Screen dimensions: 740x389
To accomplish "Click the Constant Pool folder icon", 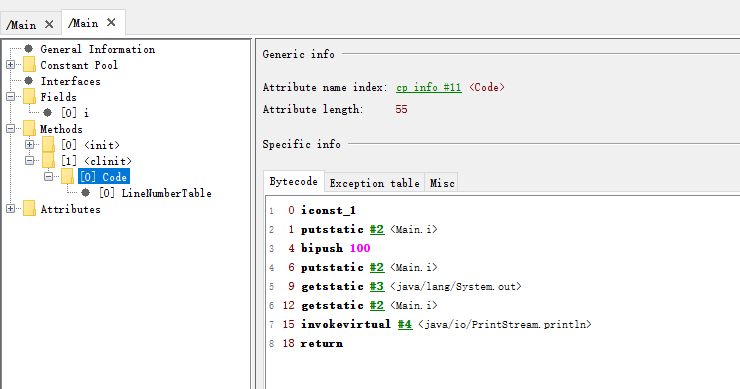I will 29,65.
